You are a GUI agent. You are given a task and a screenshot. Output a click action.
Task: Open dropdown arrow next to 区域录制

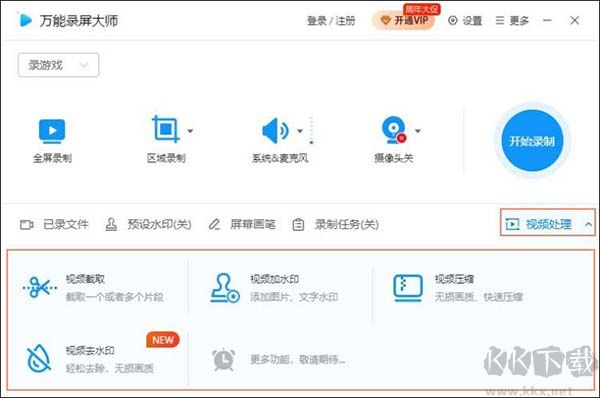190,131
